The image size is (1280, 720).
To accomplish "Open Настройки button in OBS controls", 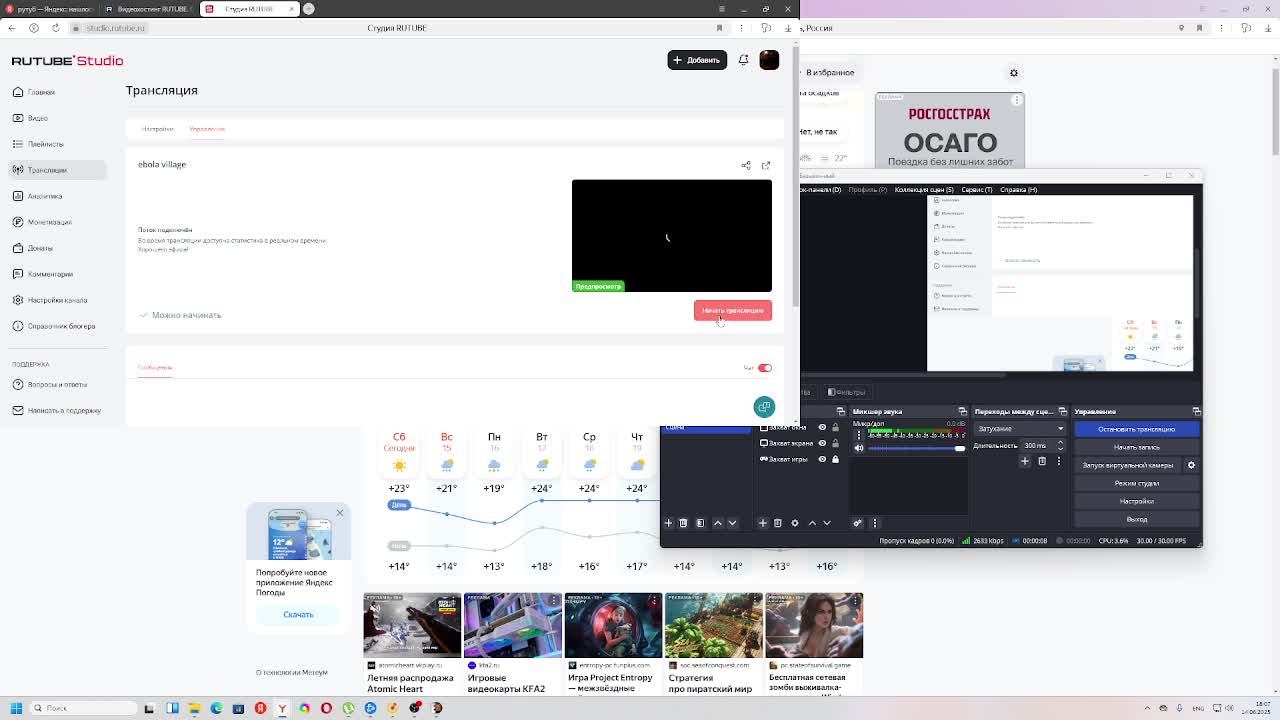I will (x=1136, y=501).
